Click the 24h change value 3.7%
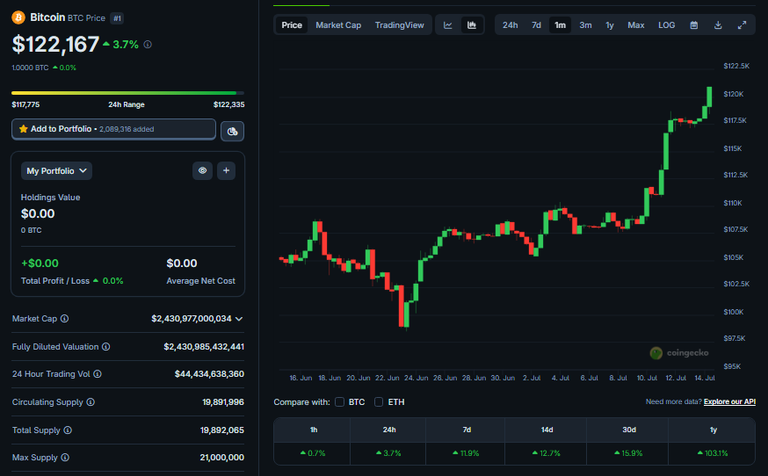The image size is (768, 476). [x=389, y=453]
